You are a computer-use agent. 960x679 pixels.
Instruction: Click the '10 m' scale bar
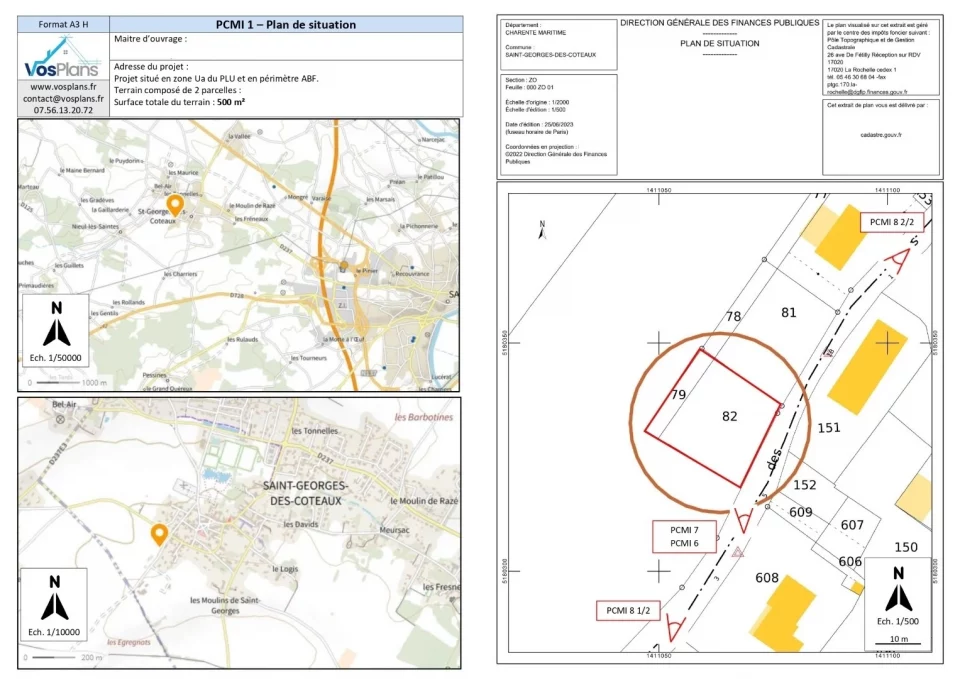pos(899,640)
